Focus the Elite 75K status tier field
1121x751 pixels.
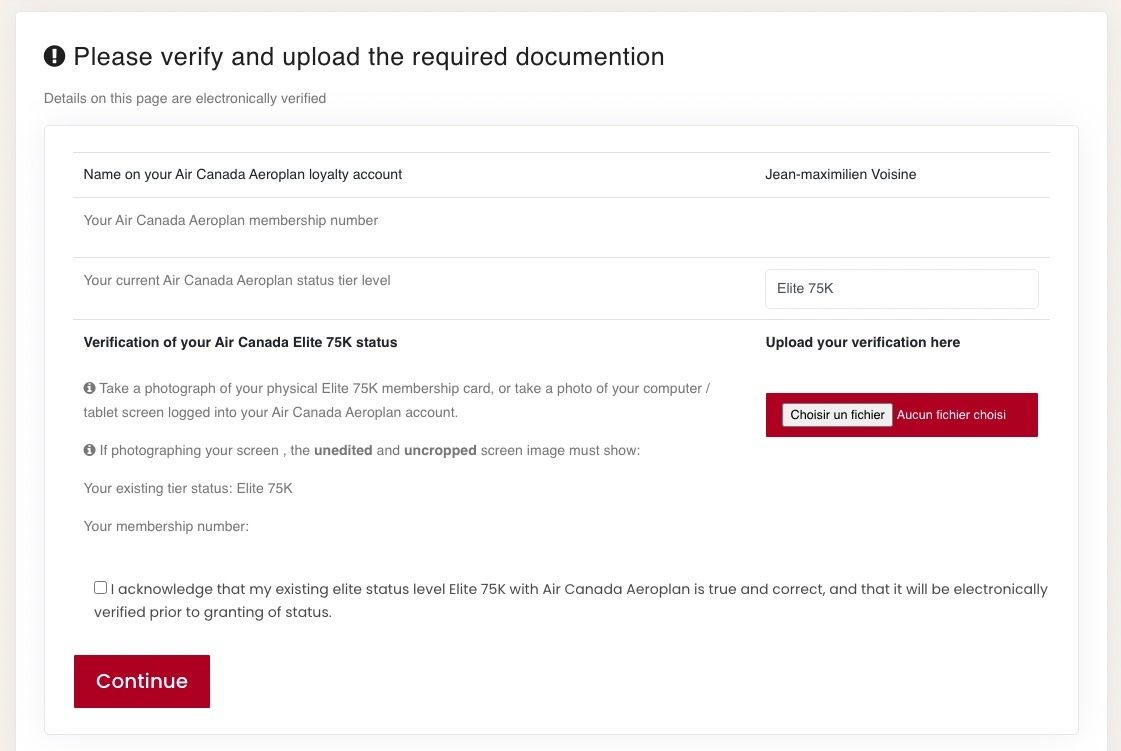[901, 289]
